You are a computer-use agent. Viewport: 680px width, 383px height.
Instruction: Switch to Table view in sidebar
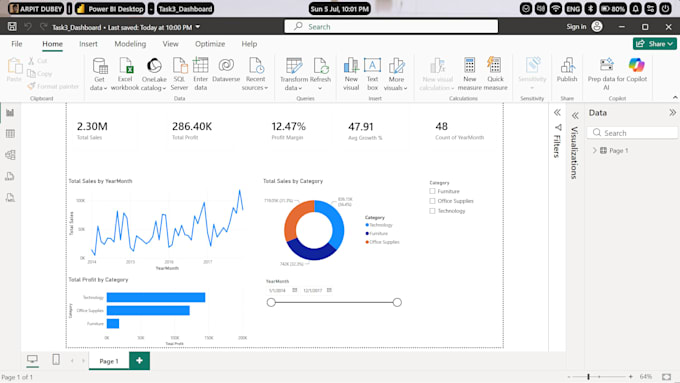click(x=10, y=134)
